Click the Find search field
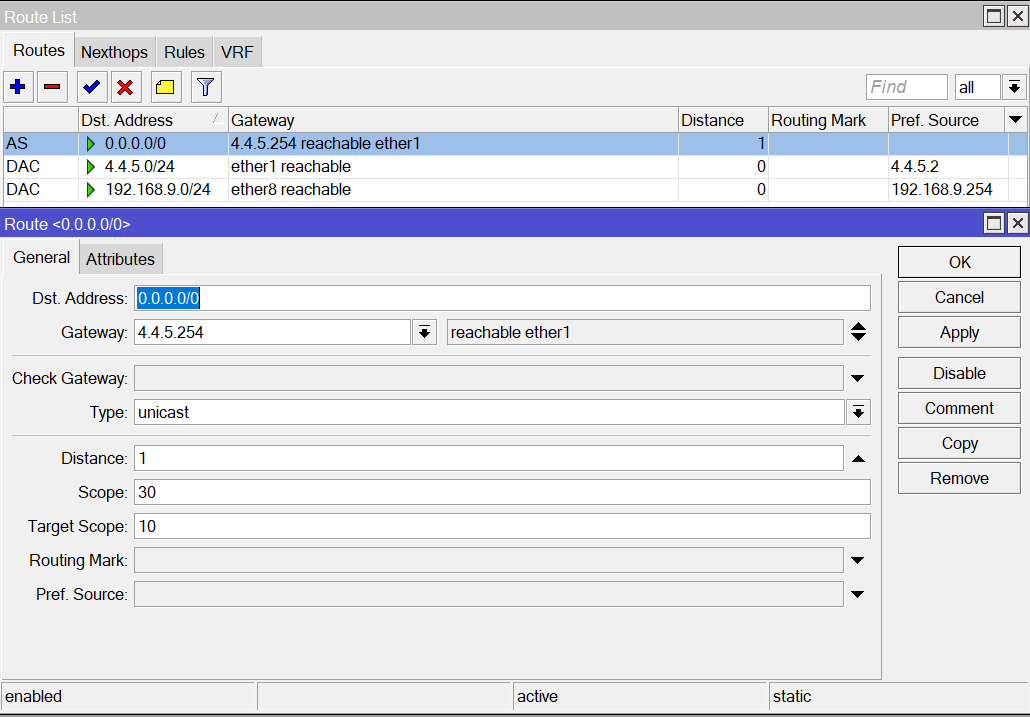Image resolution: width=1030 pixels, height=717 pixels. [906, 87]
